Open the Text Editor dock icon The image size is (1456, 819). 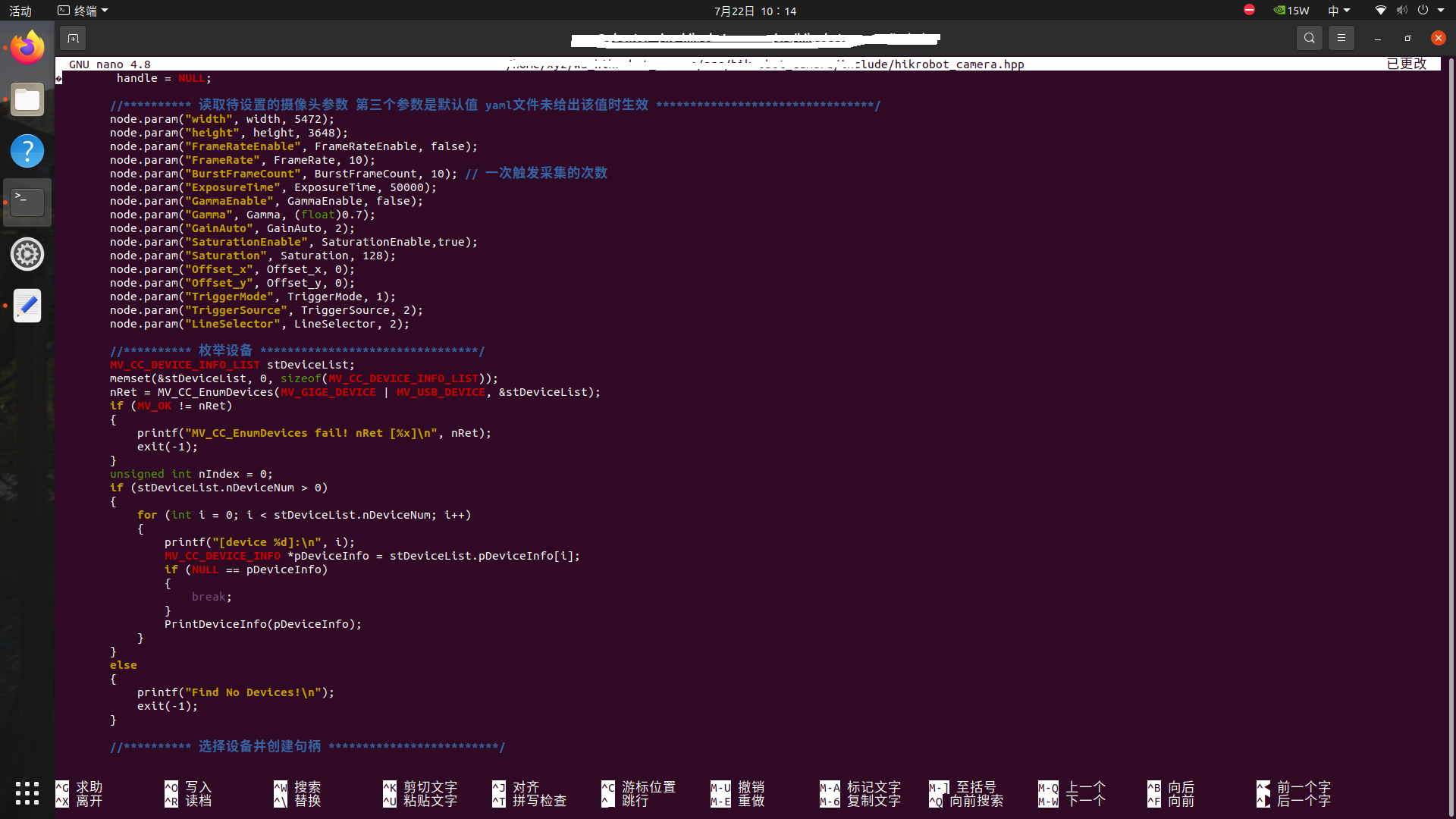pyautogui.click(x=27, y=306)
